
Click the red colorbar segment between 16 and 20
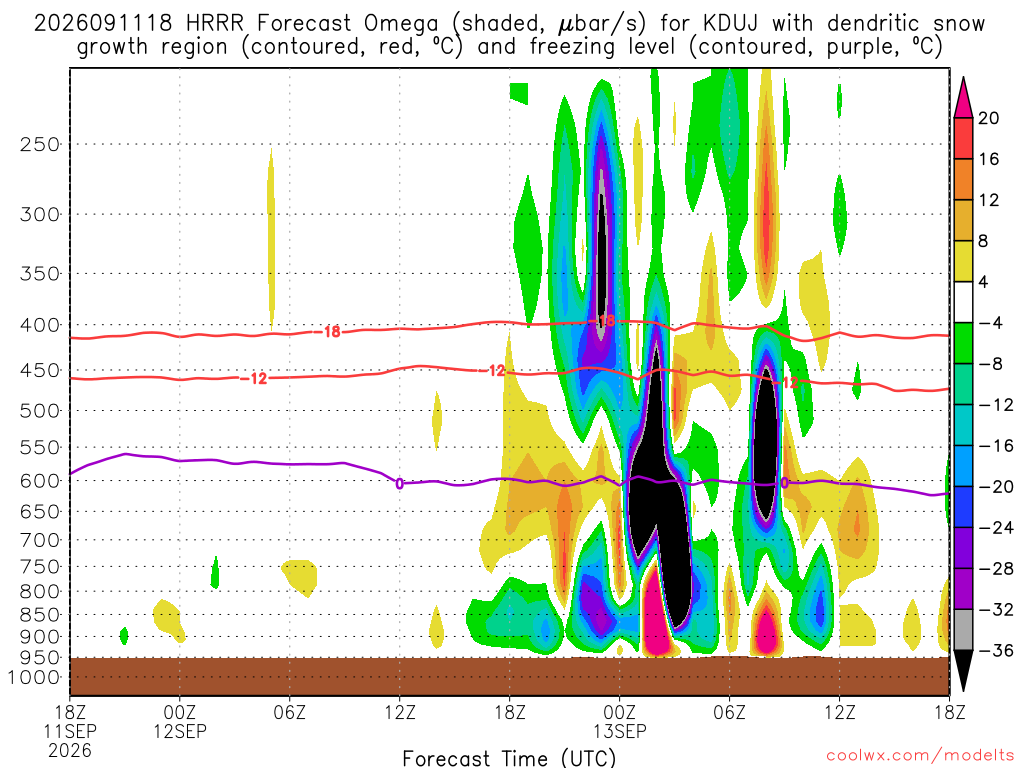click(x=963, y=138)
